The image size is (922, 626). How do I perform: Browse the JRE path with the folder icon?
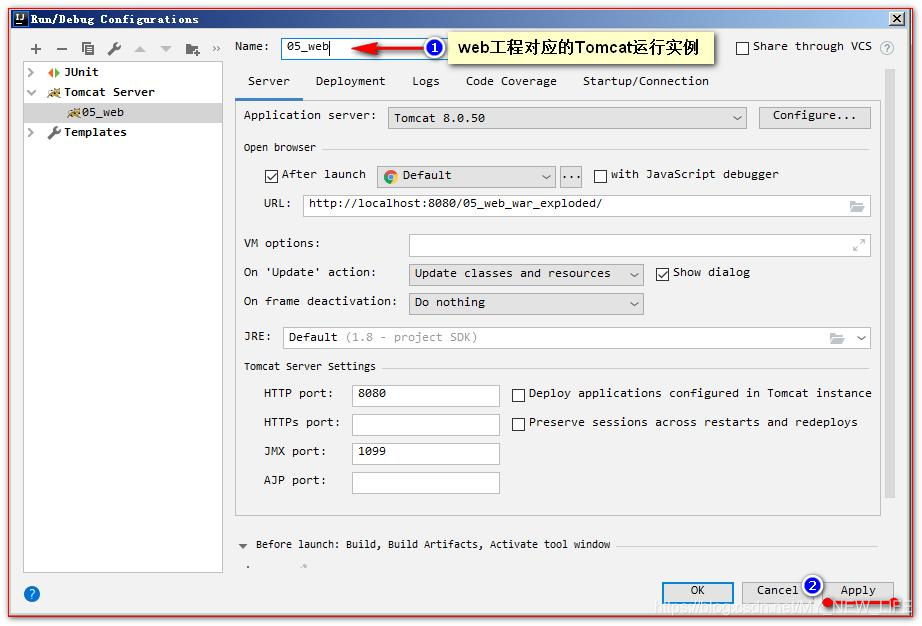[x=837, y=338]
